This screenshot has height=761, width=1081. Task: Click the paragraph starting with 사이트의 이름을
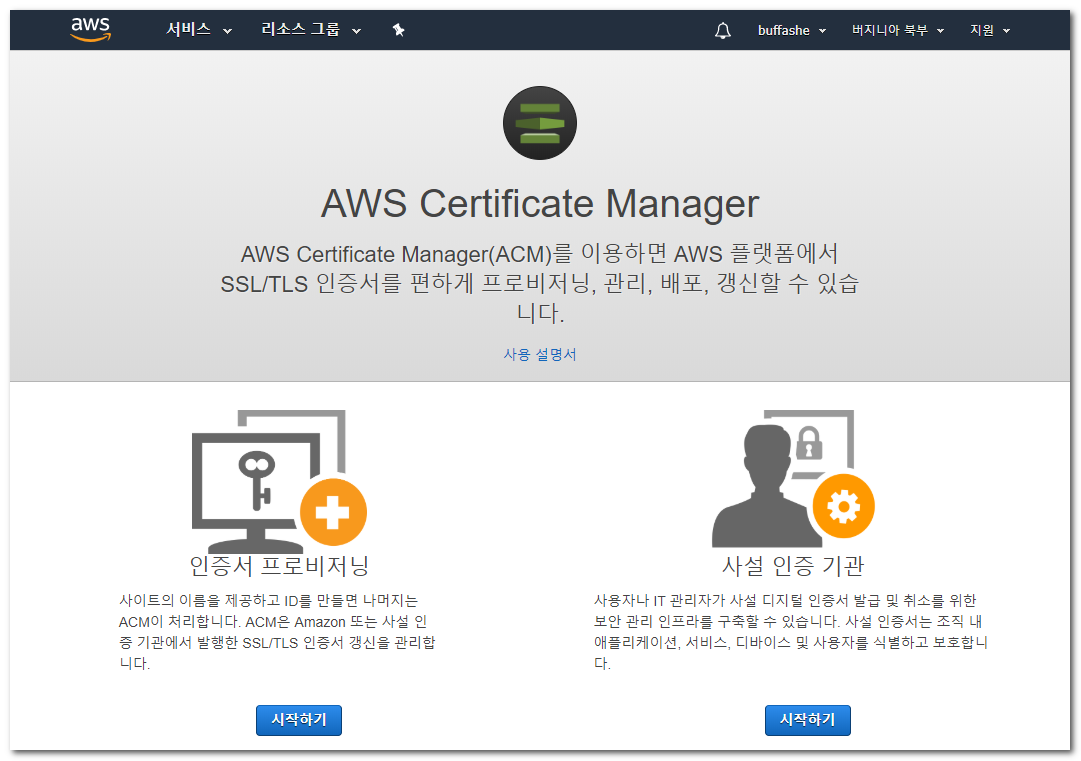coord(277,632)
